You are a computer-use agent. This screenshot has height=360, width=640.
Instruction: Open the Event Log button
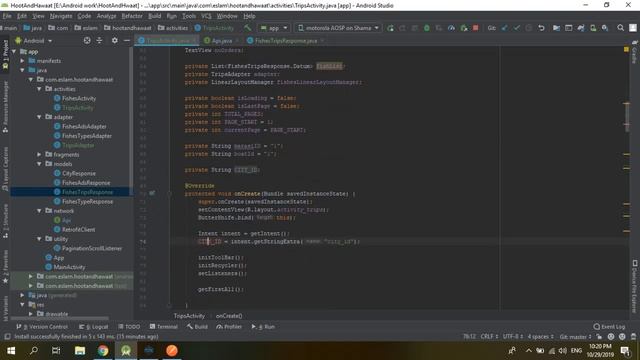(609, 327)
